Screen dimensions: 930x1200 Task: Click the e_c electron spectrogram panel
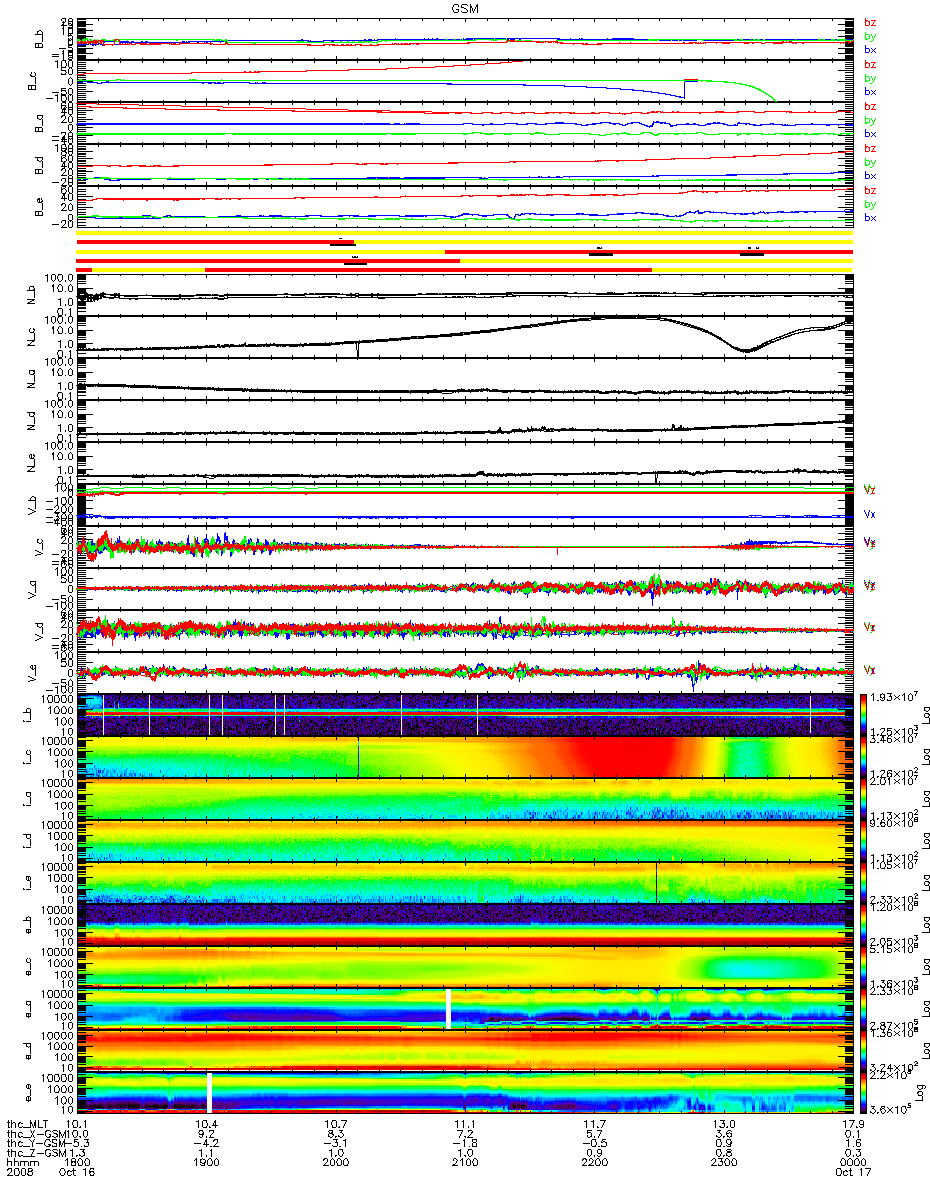465,966
